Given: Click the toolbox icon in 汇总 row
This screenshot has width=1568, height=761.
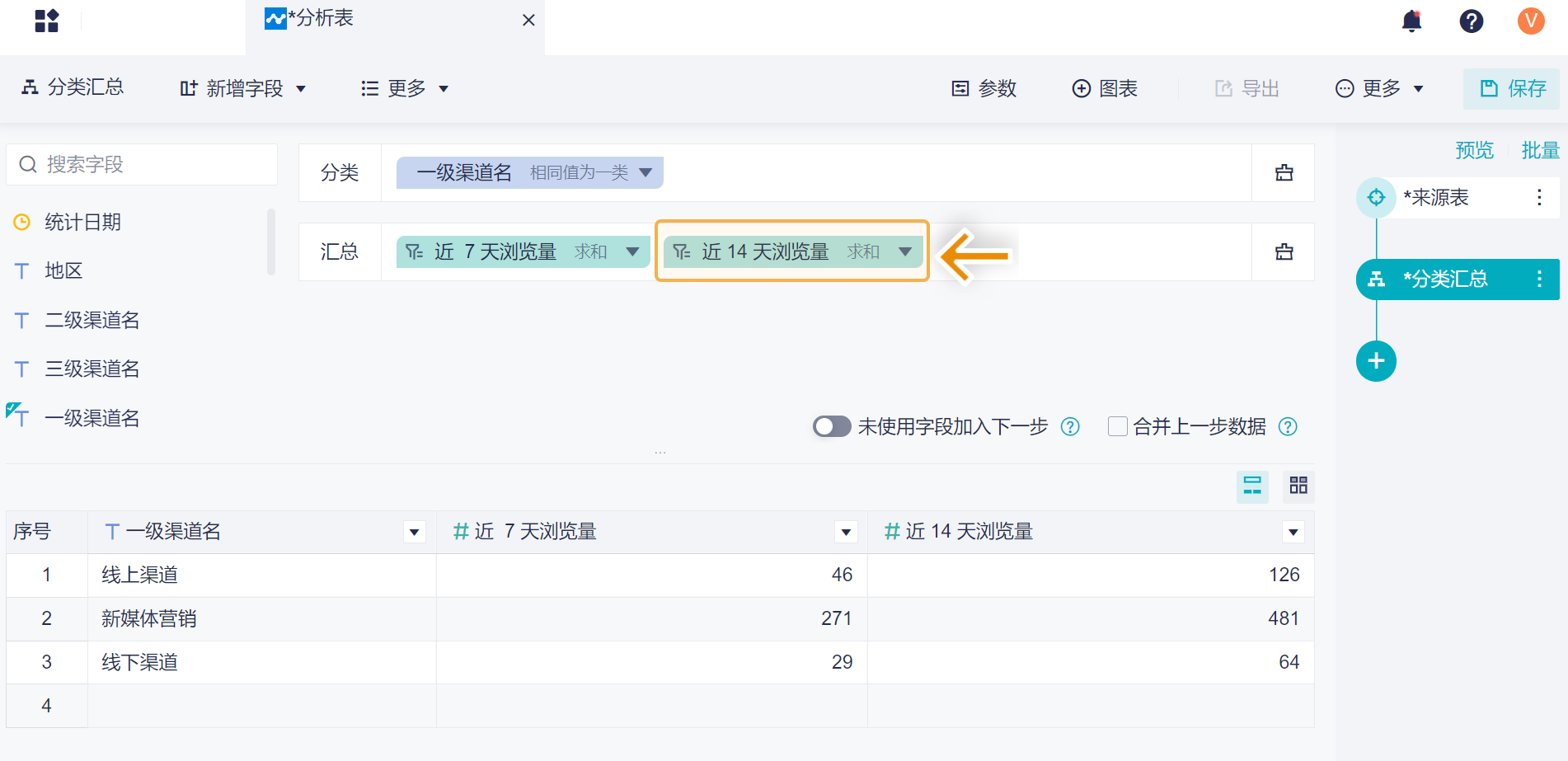Looking at the screenshot, I should click(x=1284, y=252).
